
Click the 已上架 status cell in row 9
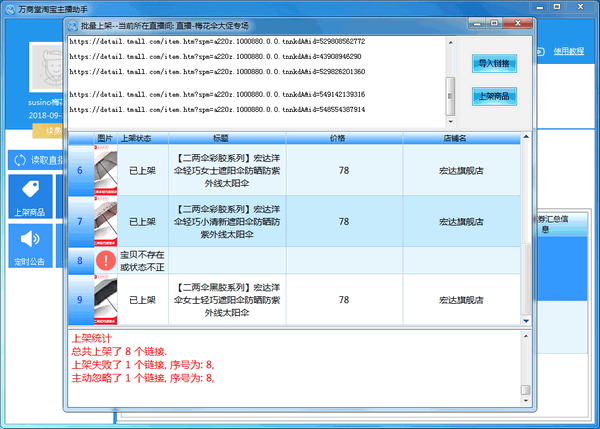pyautogui.click(x=143, y=300)
